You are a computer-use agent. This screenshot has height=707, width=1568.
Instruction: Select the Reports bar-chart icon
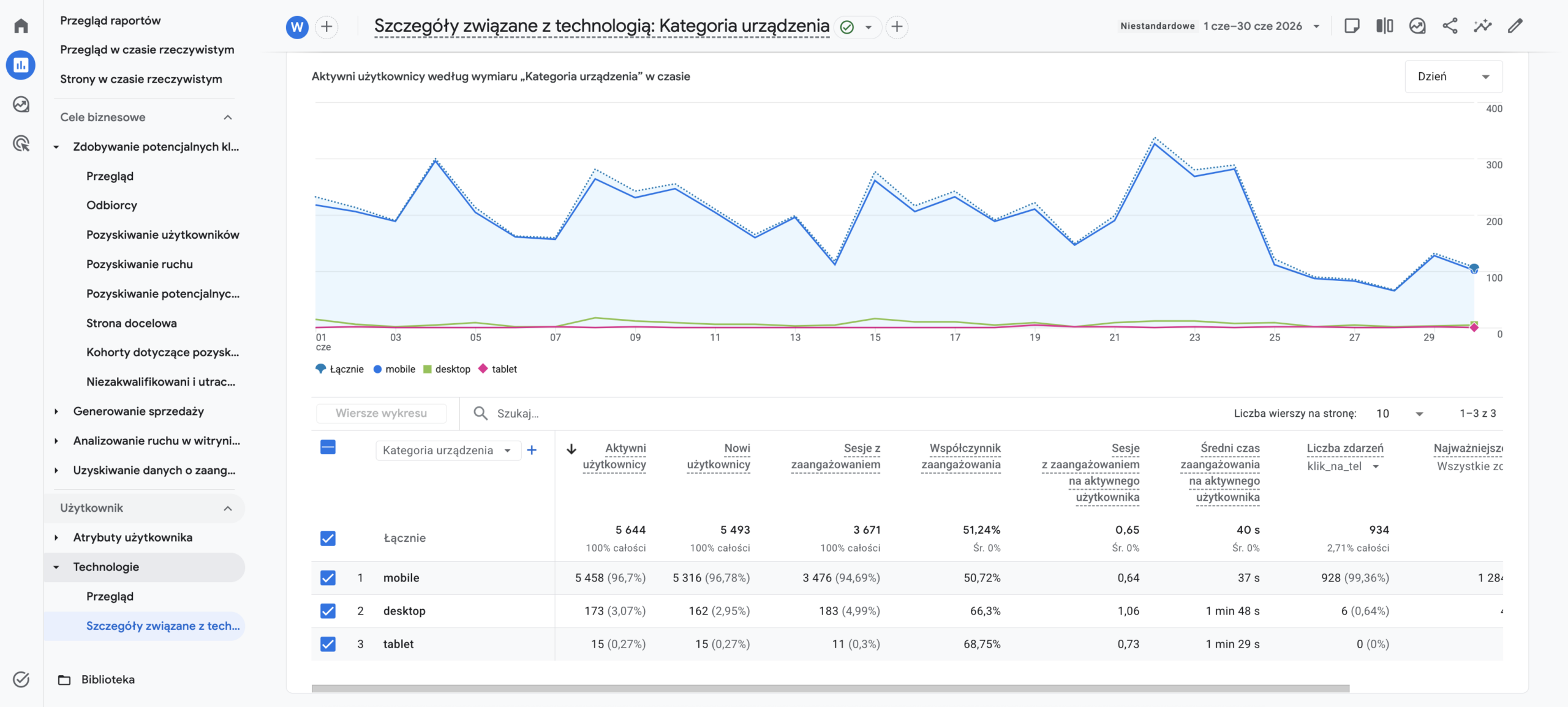coord(21,65)
